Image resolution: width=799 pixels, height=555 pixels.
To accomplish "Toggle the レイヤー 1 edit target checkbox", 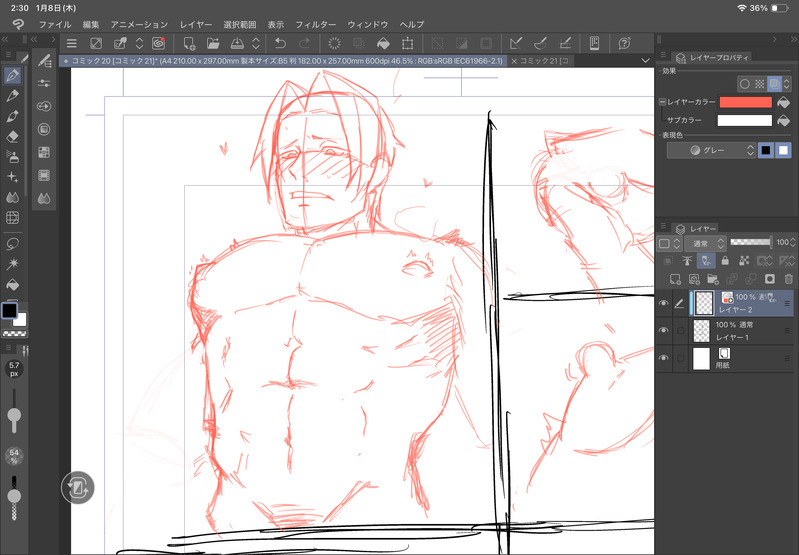I will coord(680,331).
